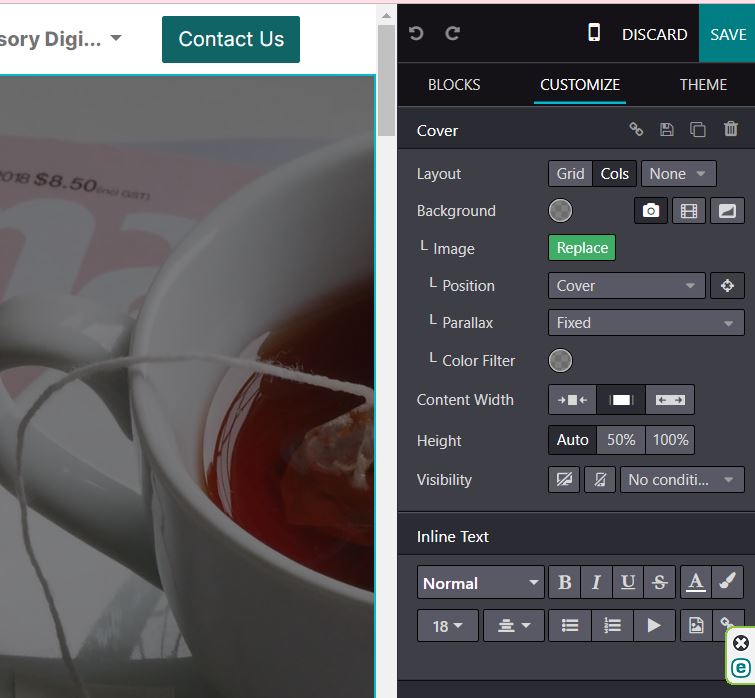This screenshot has width=755, height=698.
Task: Click the redo arrow icon
Action: [x=453, y=34]
